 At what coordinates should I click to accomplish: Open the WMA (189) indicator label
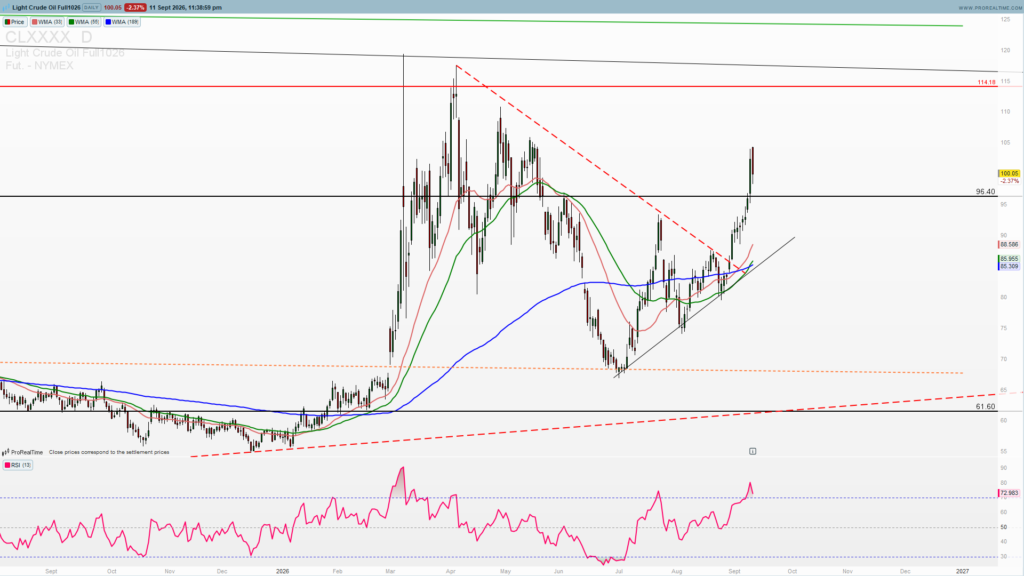(122, 22)
